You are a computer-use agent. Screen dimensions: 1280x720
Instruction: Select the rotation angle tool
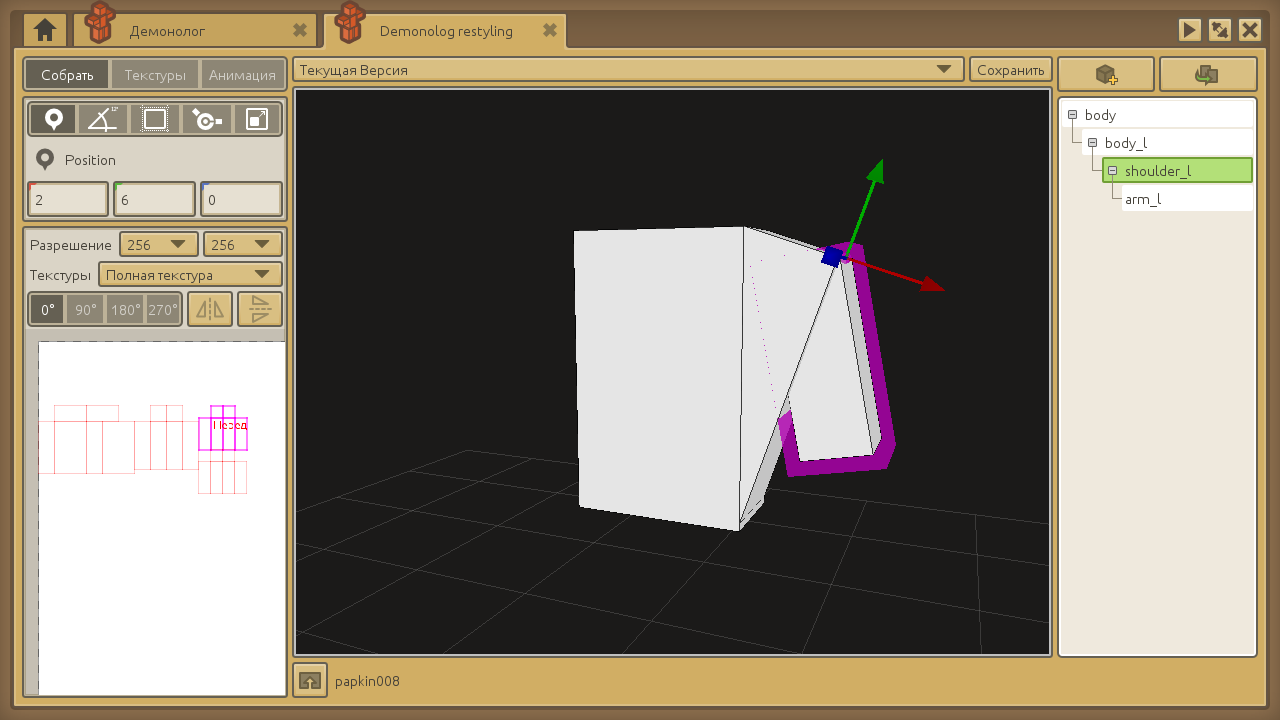pos(103,120)
